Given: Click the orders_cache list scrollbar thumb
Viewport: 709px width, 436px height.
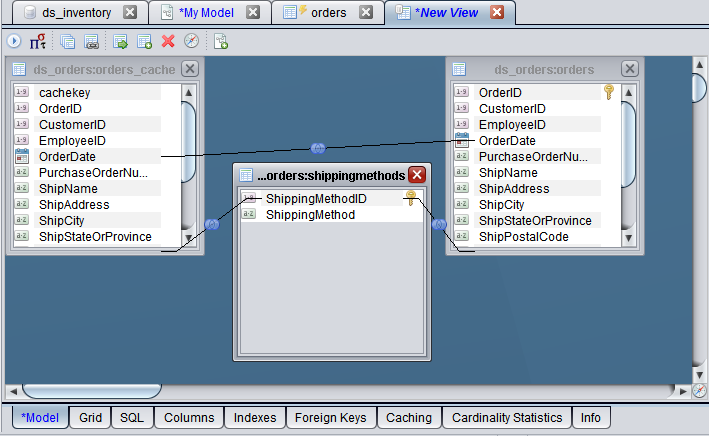Looking at the screenshot, I should (x=189, y=142).
